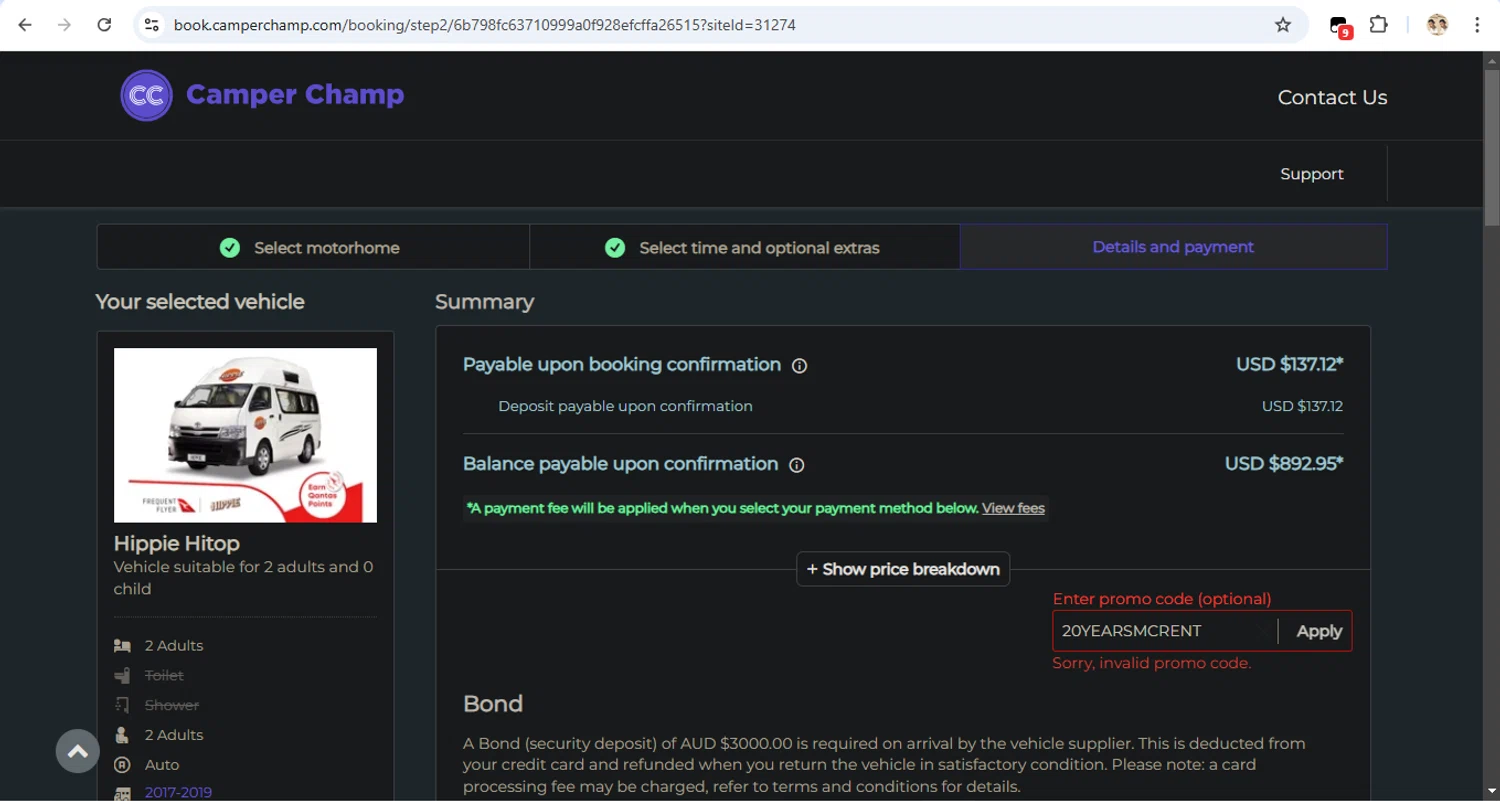Click the scroll-to-top arrow button
The height and width of the screenshot is (801, 1500).
click(x=78, y=751)
